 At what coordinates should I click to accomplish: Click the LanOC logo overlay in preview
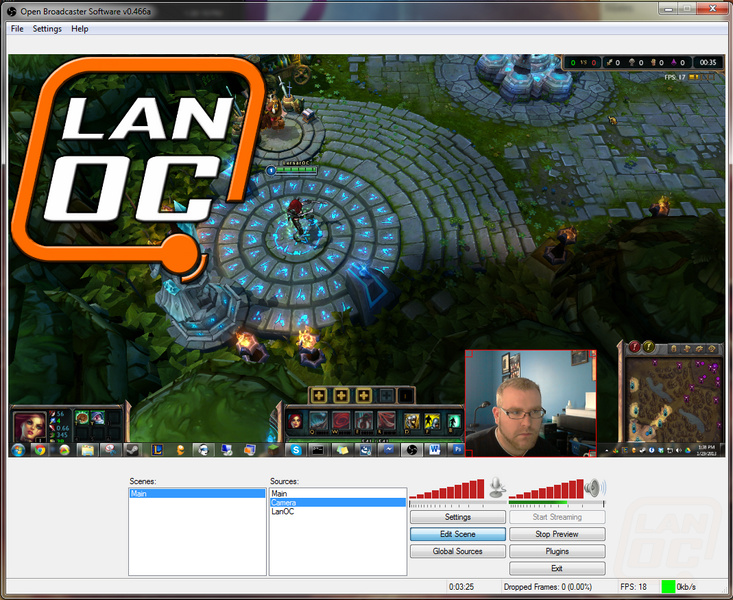tap(138, 168)
